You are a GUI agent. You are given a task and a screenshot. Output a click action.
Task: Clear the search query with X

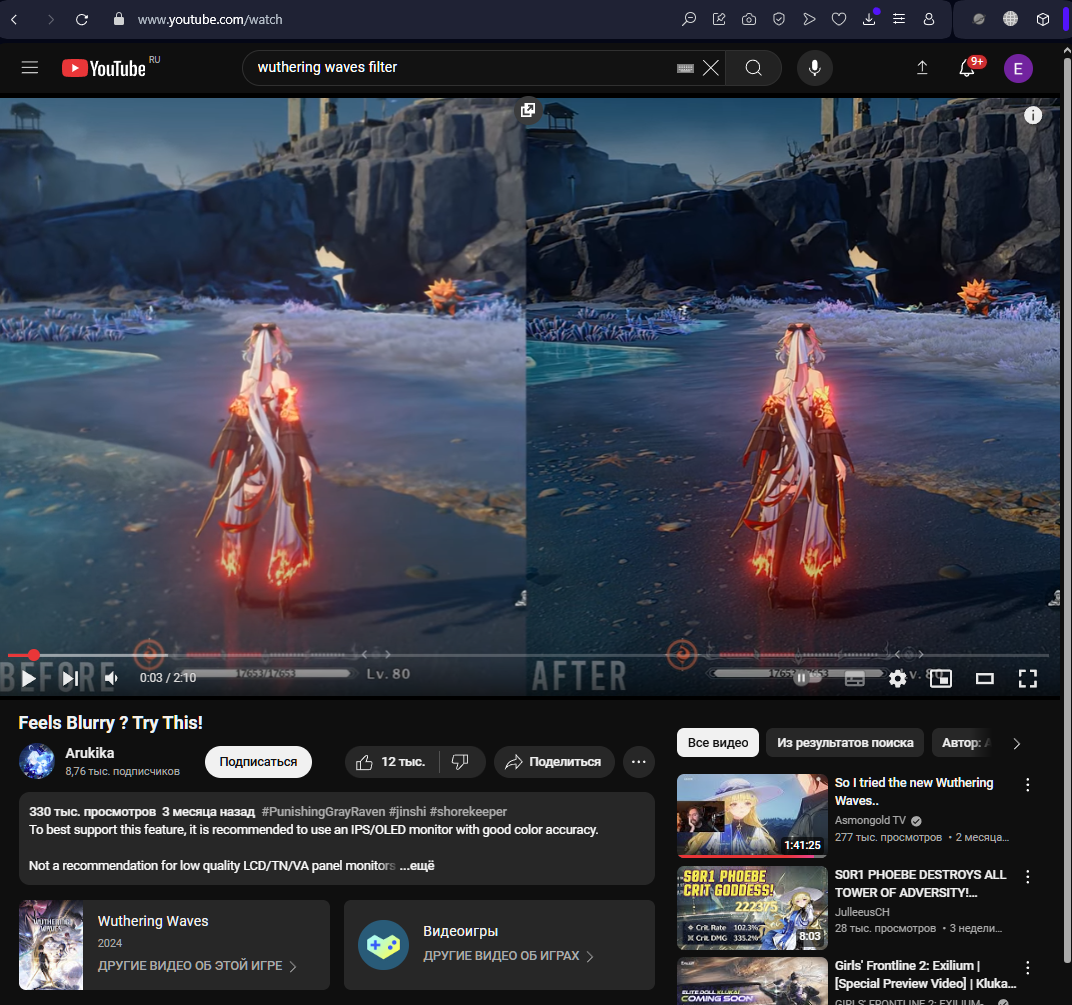point(711,68)
